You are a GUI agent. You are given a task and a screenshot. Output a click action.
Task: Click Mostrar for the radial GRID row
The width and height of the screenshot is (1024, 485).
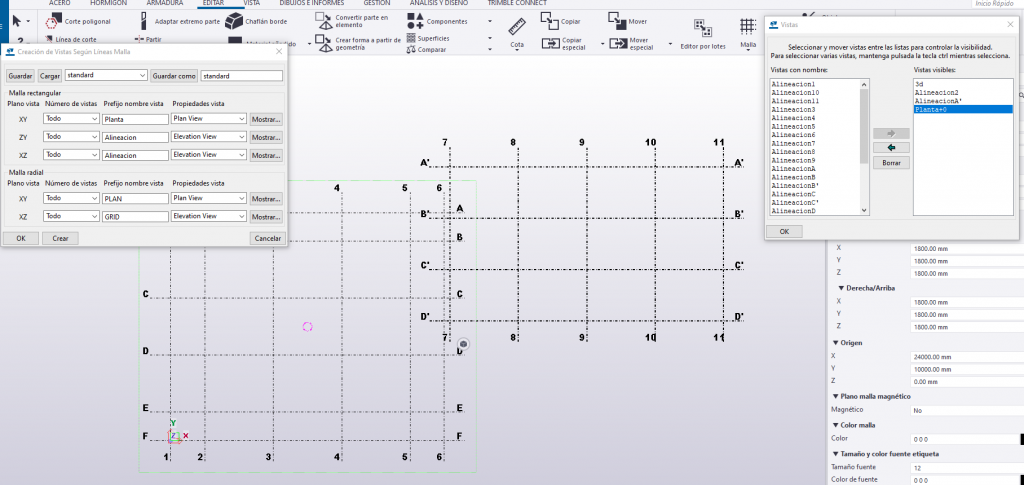[266, 217]
